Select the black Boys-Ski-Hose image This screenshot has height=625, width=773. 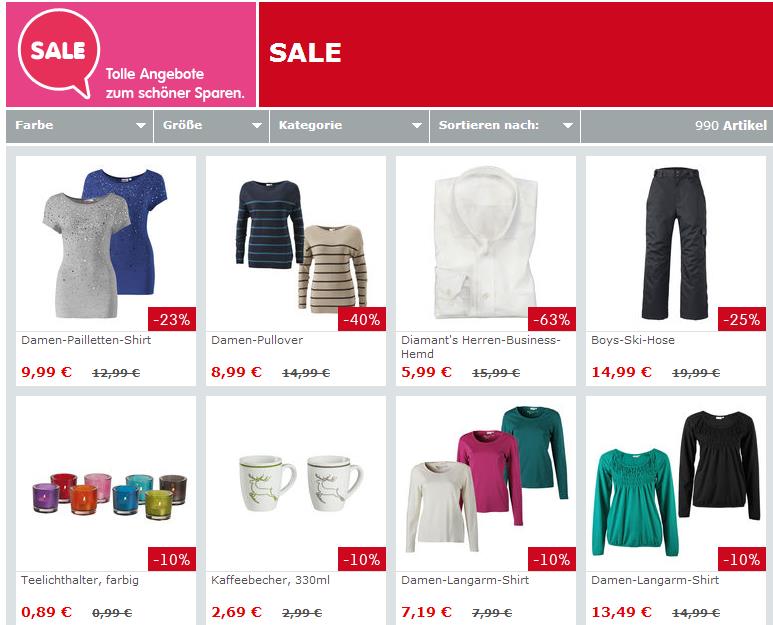[x=676, y=243]
